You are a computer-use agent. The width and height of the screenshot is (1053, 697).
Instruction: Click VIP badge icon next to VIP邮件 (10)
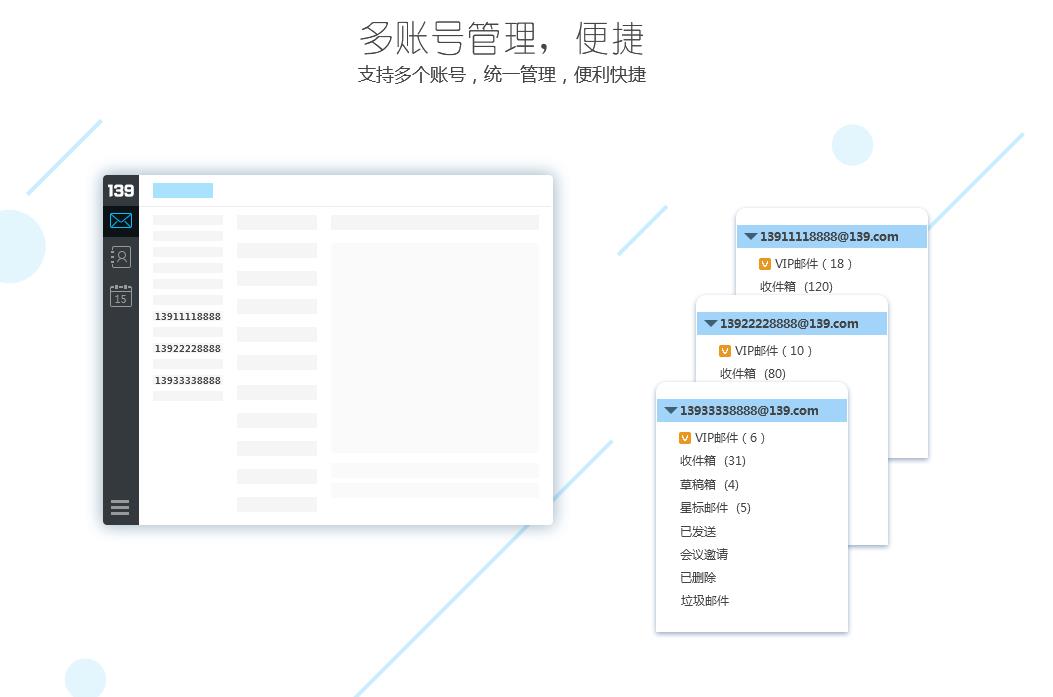(x=725, y=351)
